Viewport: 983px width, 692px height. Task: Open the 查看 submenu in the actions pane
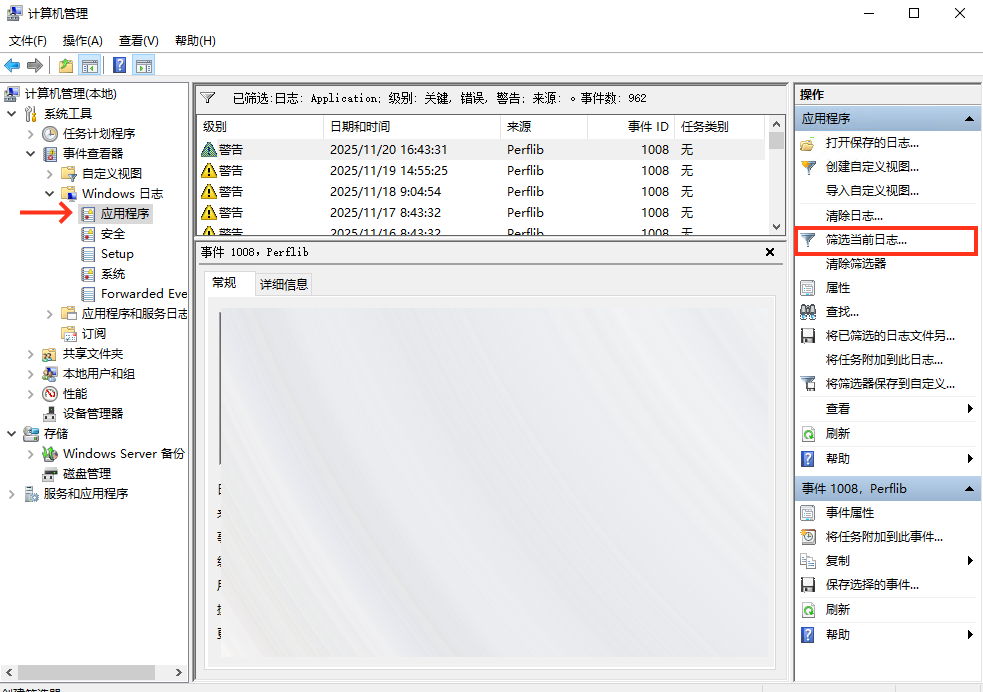click(838, 409)
